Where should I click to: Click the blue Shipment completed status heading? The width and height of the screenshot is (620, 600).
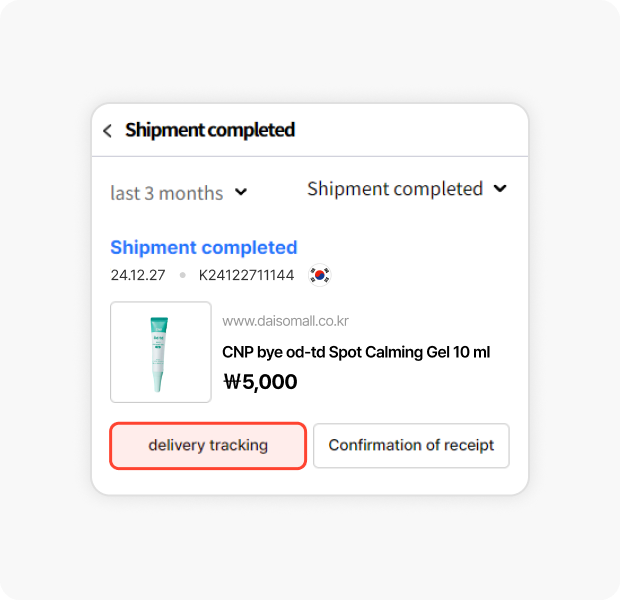(203, 247)
